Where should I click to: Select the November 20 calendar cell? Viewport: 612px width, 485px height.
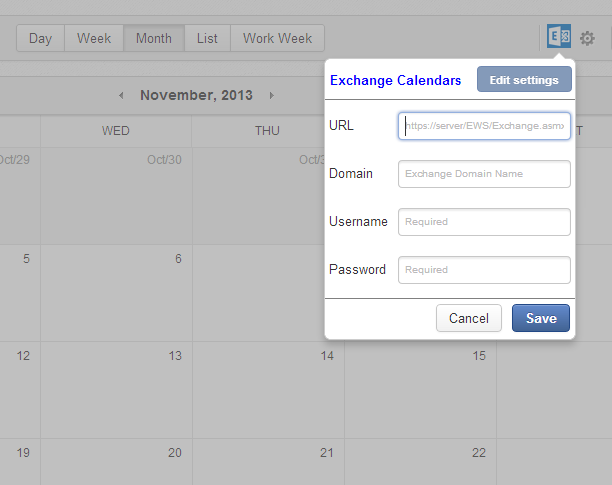[116, 462]
